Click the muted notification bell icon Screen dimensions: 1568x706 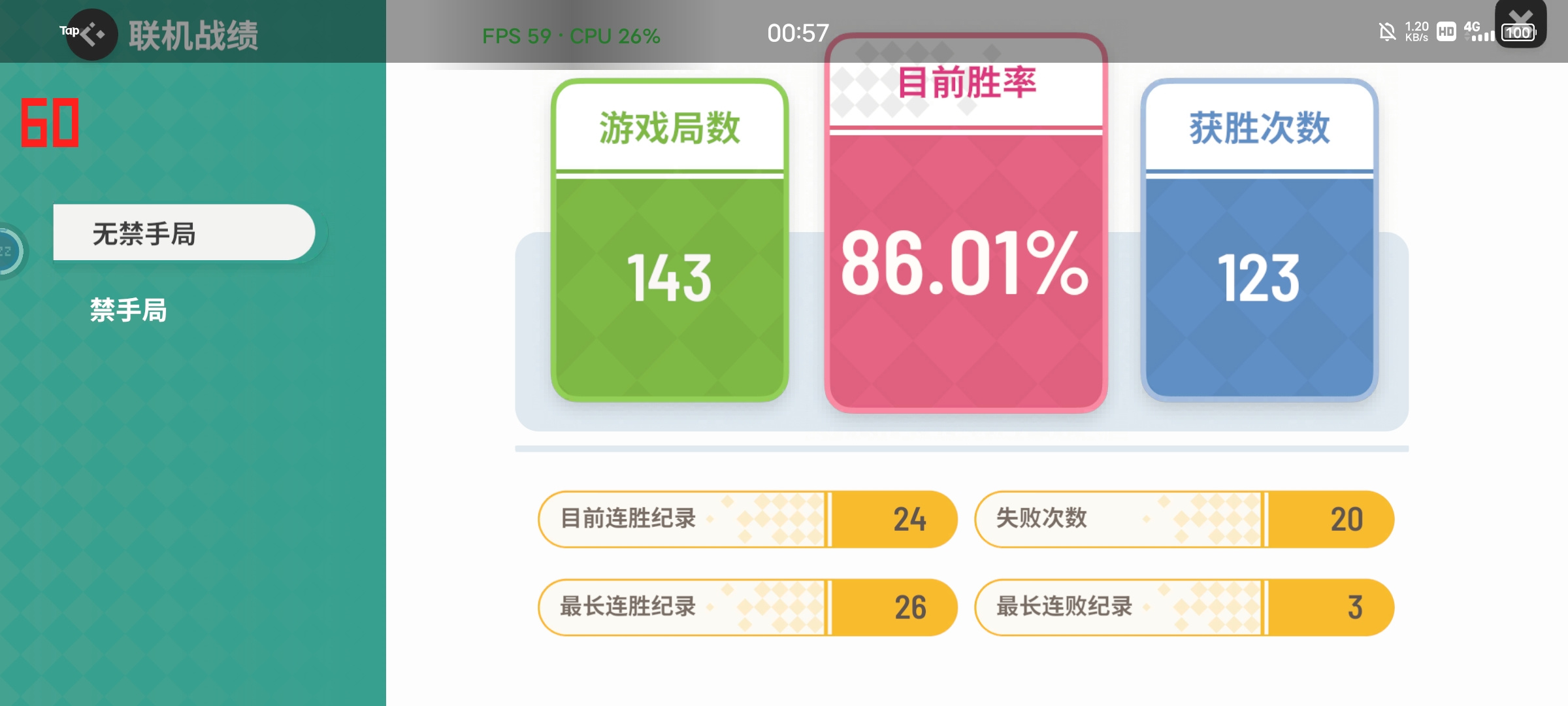click(x=1387, y=31)
